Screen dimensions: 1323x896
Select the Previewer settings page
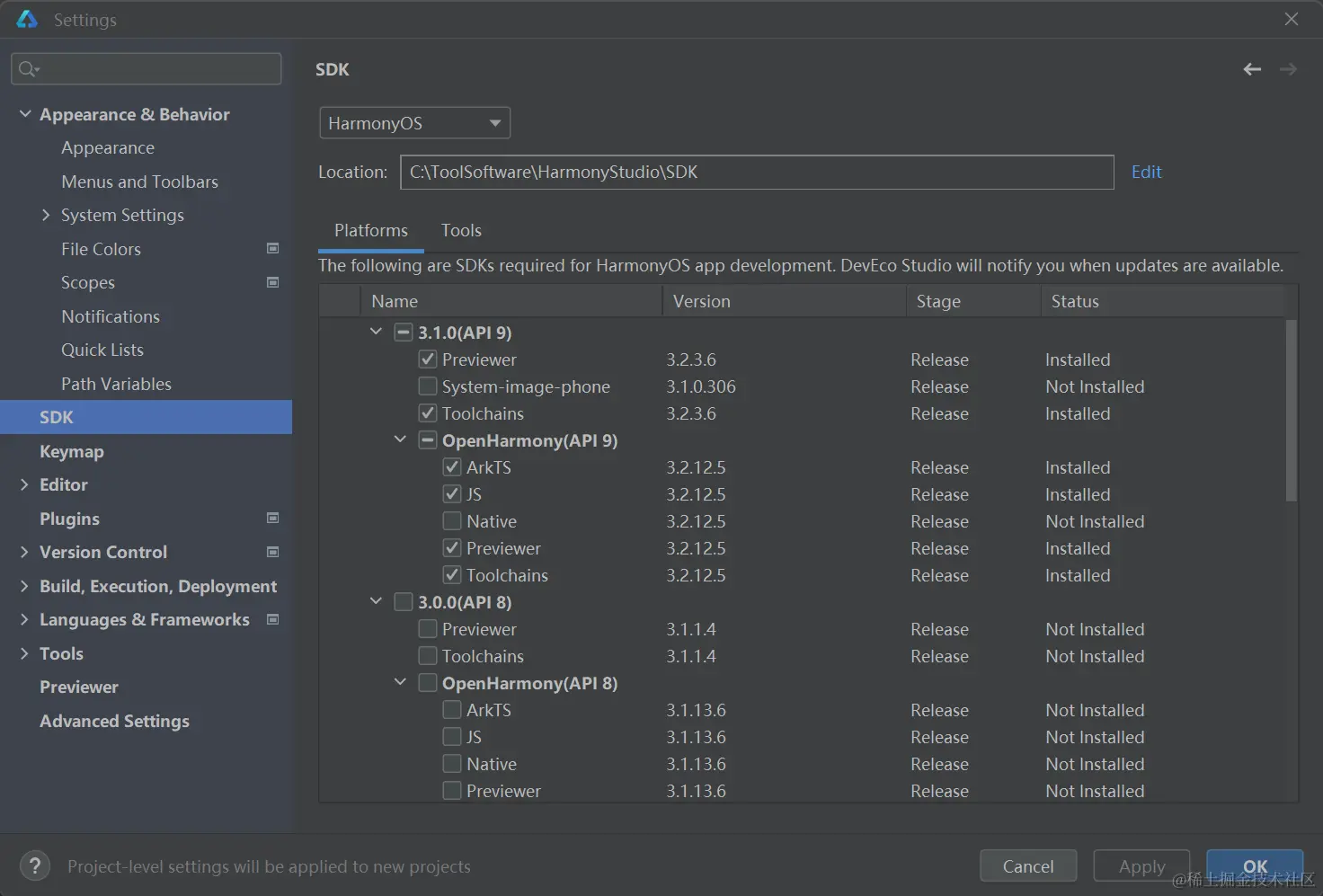pyautogui.click(x=79, y=687)
